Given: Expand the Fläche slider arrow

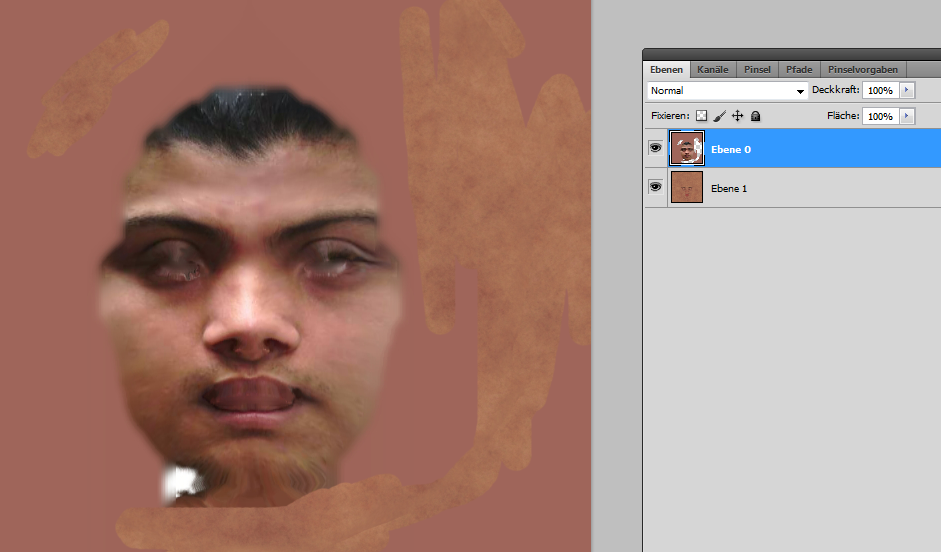Looking at the screenshot, I should (907, 116).
